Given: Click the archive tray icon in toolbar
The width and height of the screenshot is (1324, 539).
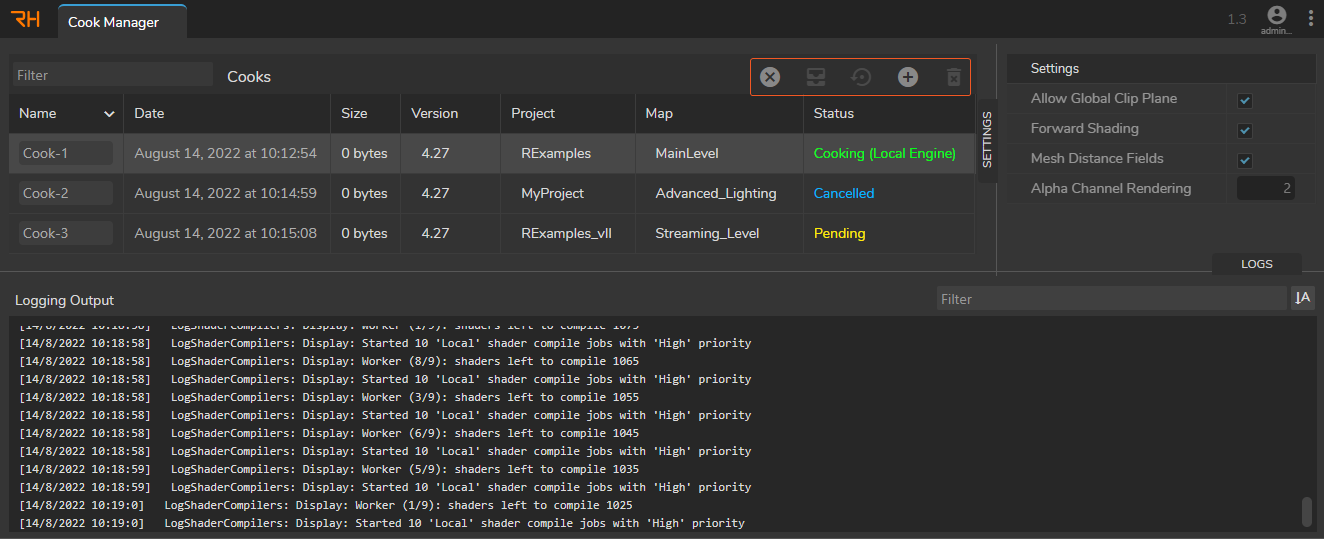Looking at the screenshot, I should tap(816, 77).
